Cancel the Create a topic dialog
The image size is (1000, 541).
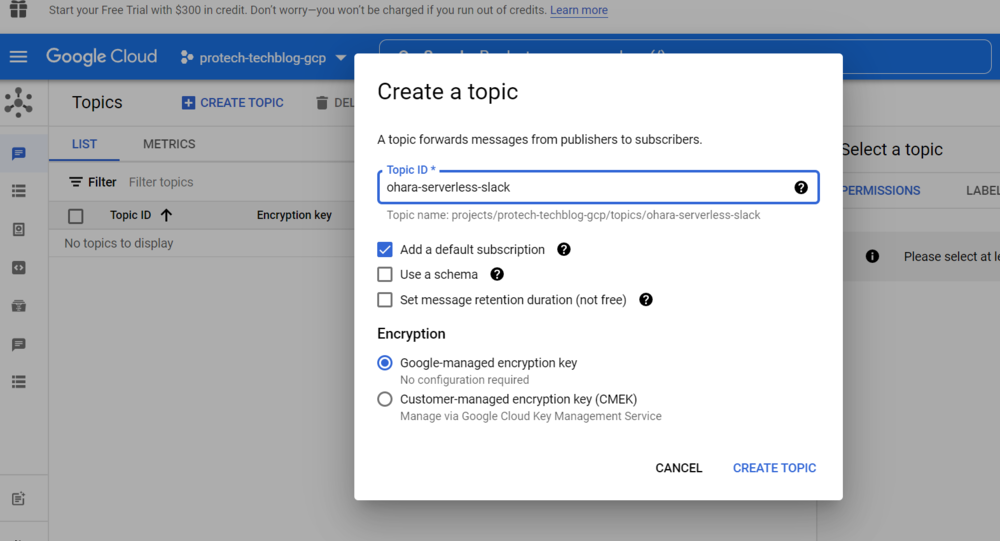pyautogui.click(x=678, y=468)
